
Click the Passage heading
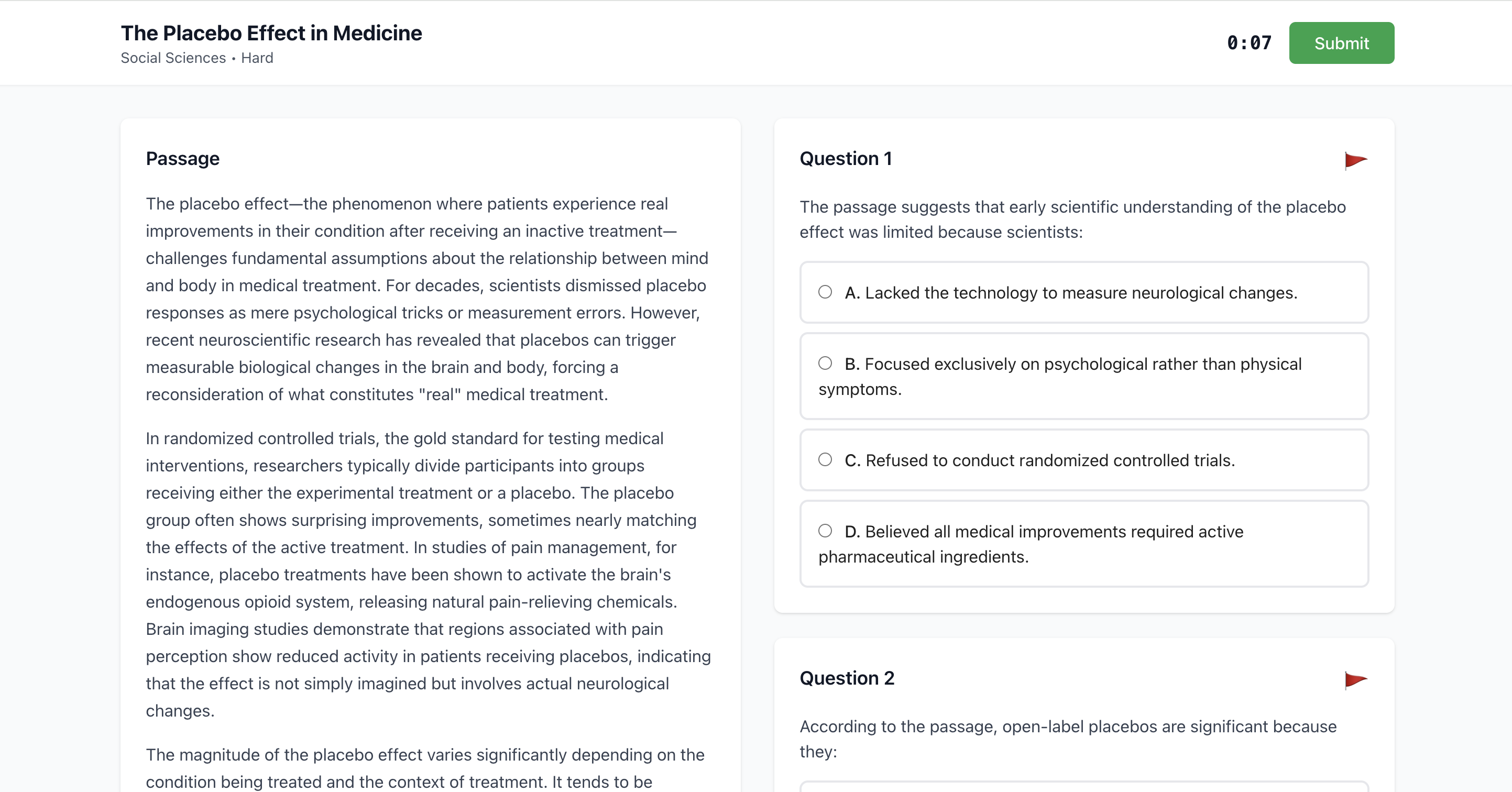tap(182, 158)
